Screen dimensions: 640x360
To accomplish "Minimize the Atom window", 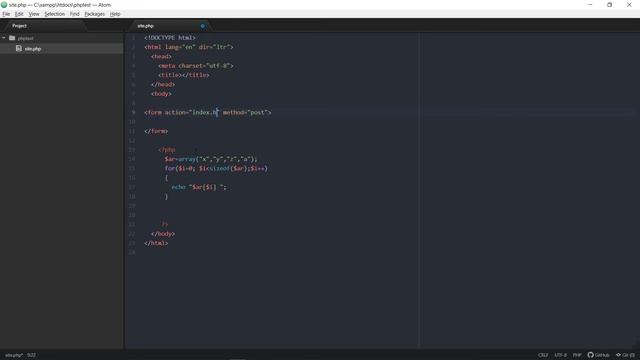I will [x=590, y=5].
